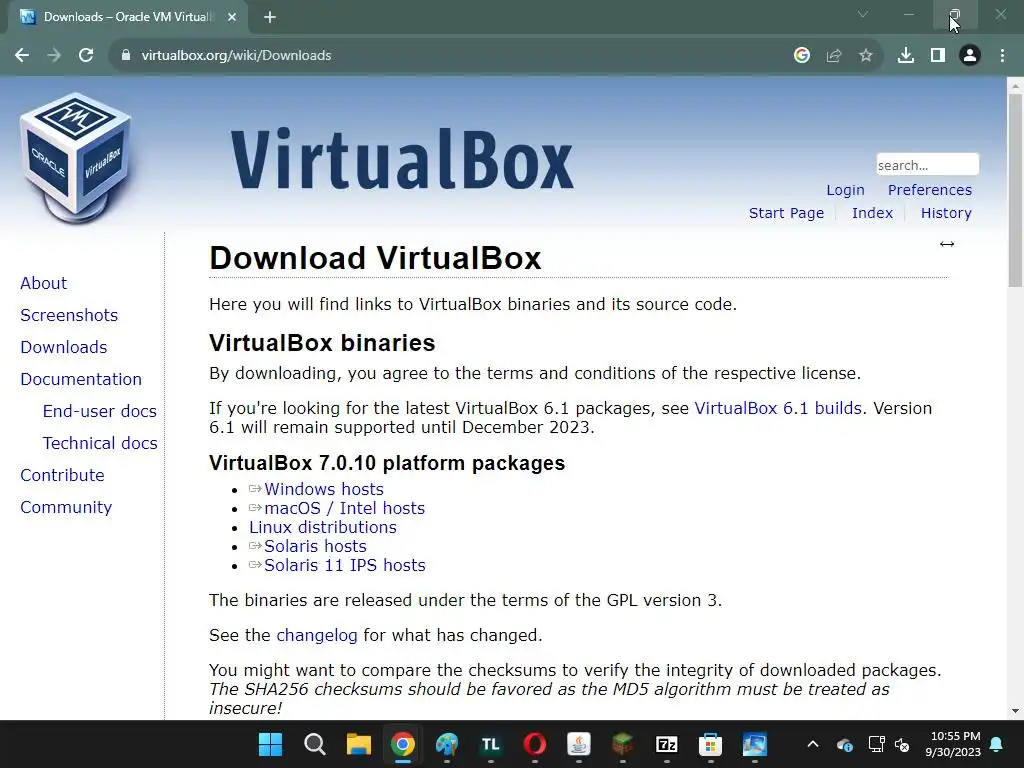1024x768 pixels.
Task: Open 7-Zip from the taskbar
Action: [x=666, y=744]
